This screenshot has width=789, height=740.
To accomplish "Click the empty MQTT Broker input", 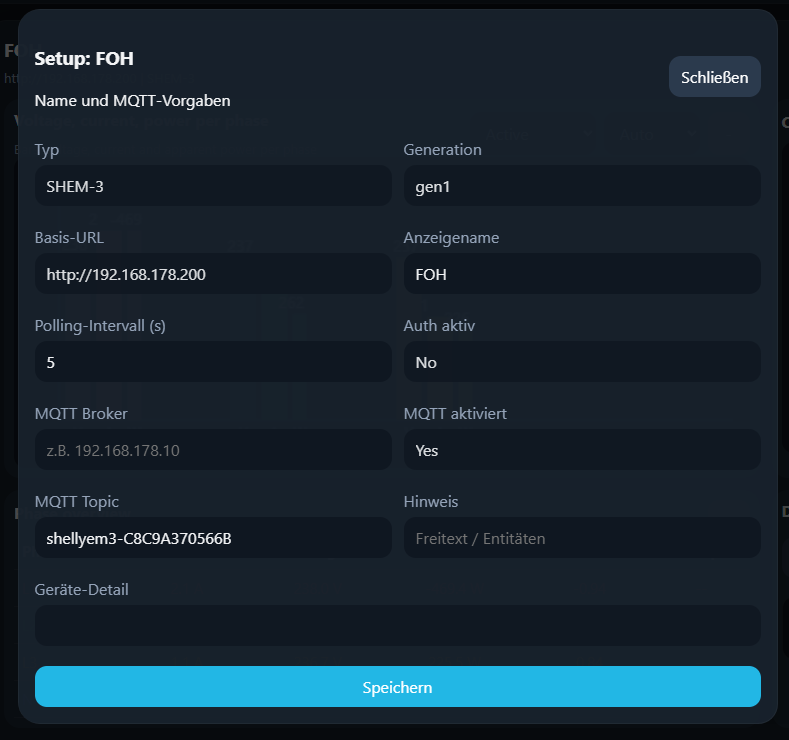I will point(212,450).
